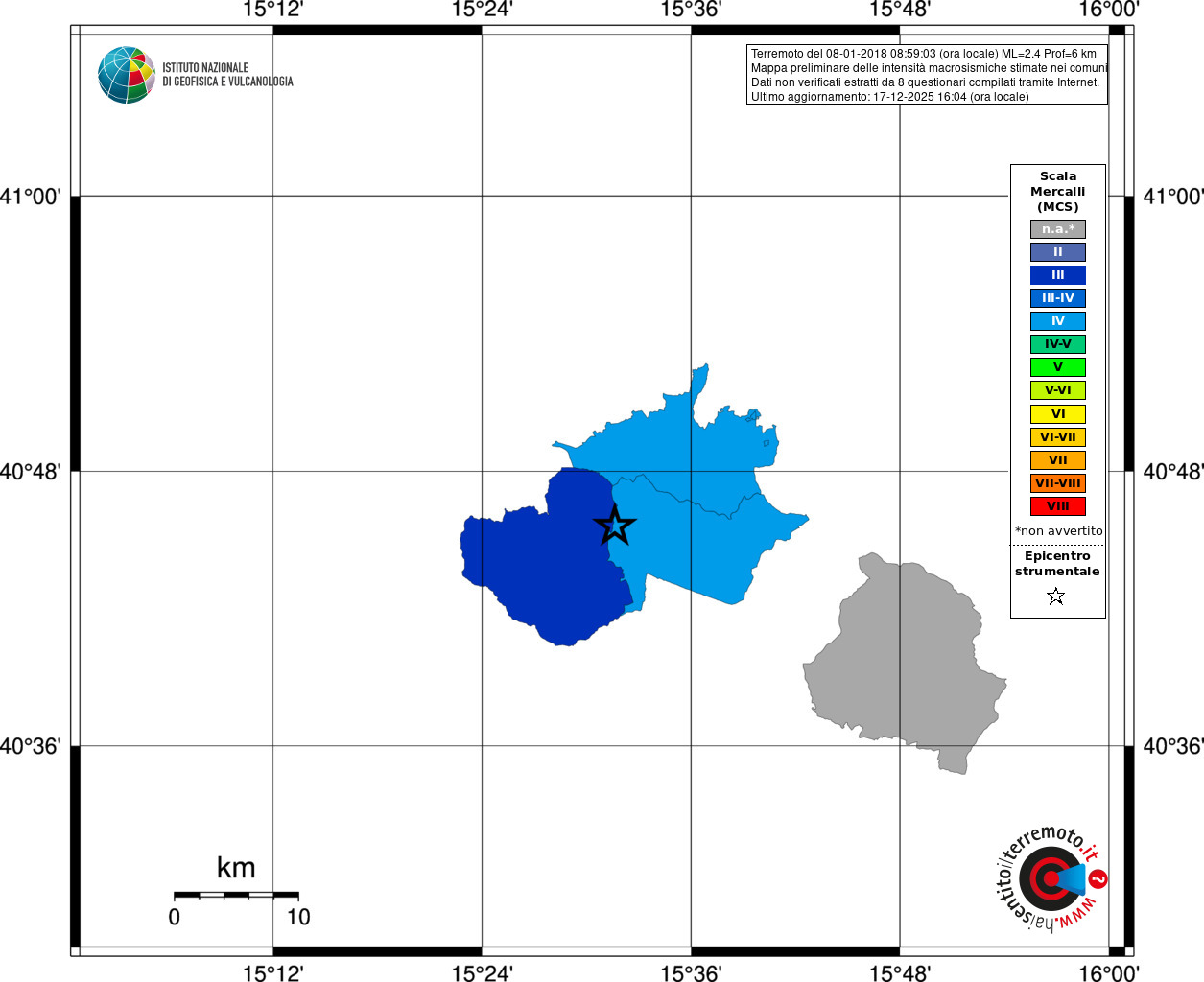Click the 'Mappa preliminare delle intensità' text line
The image size is (1204, 982).
point(930,68)
